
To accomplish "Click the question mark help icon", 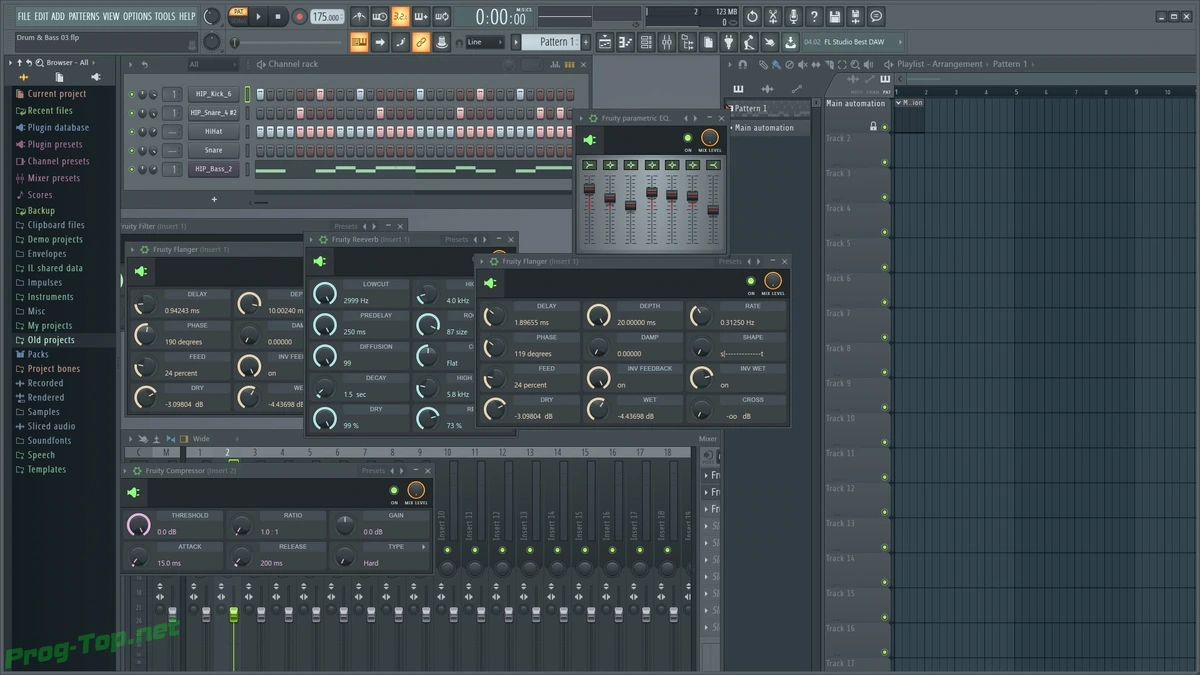I will point(814,17).
